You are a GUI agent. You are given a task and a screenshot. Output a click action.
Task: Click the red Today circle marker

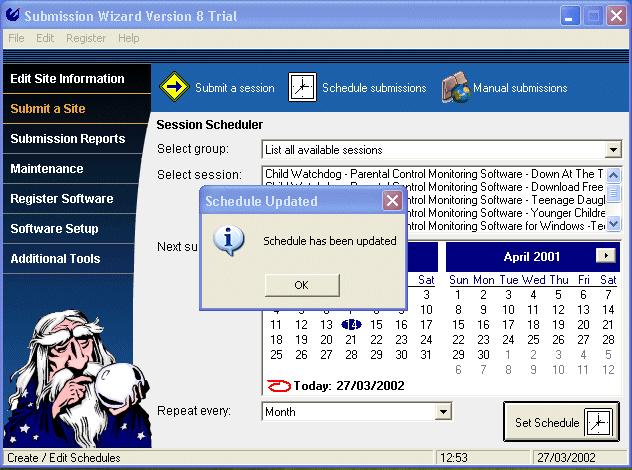(279, 386)
